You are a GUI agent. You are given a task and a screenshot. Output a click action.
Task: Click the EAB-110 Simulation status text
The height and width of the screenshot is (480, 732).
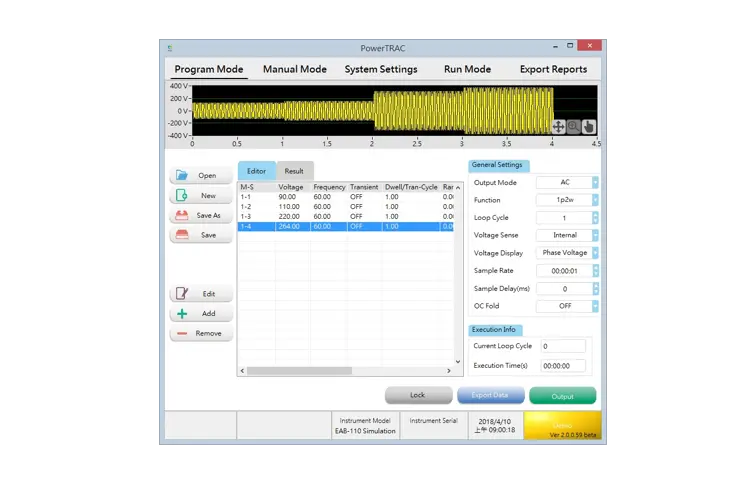click(365, 431)
